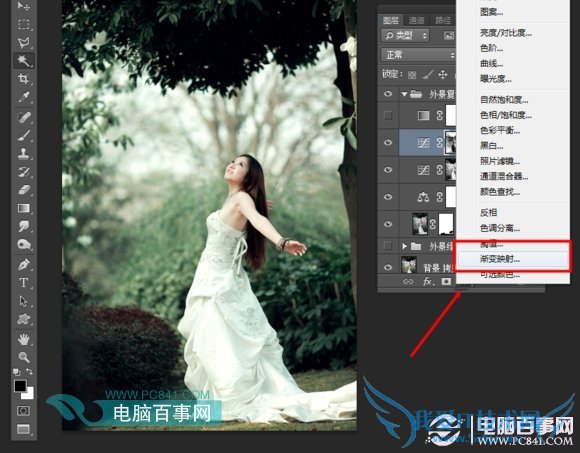
Task: Select the History Brush tool
Action: pyautogui.click(x=24, y=172)
